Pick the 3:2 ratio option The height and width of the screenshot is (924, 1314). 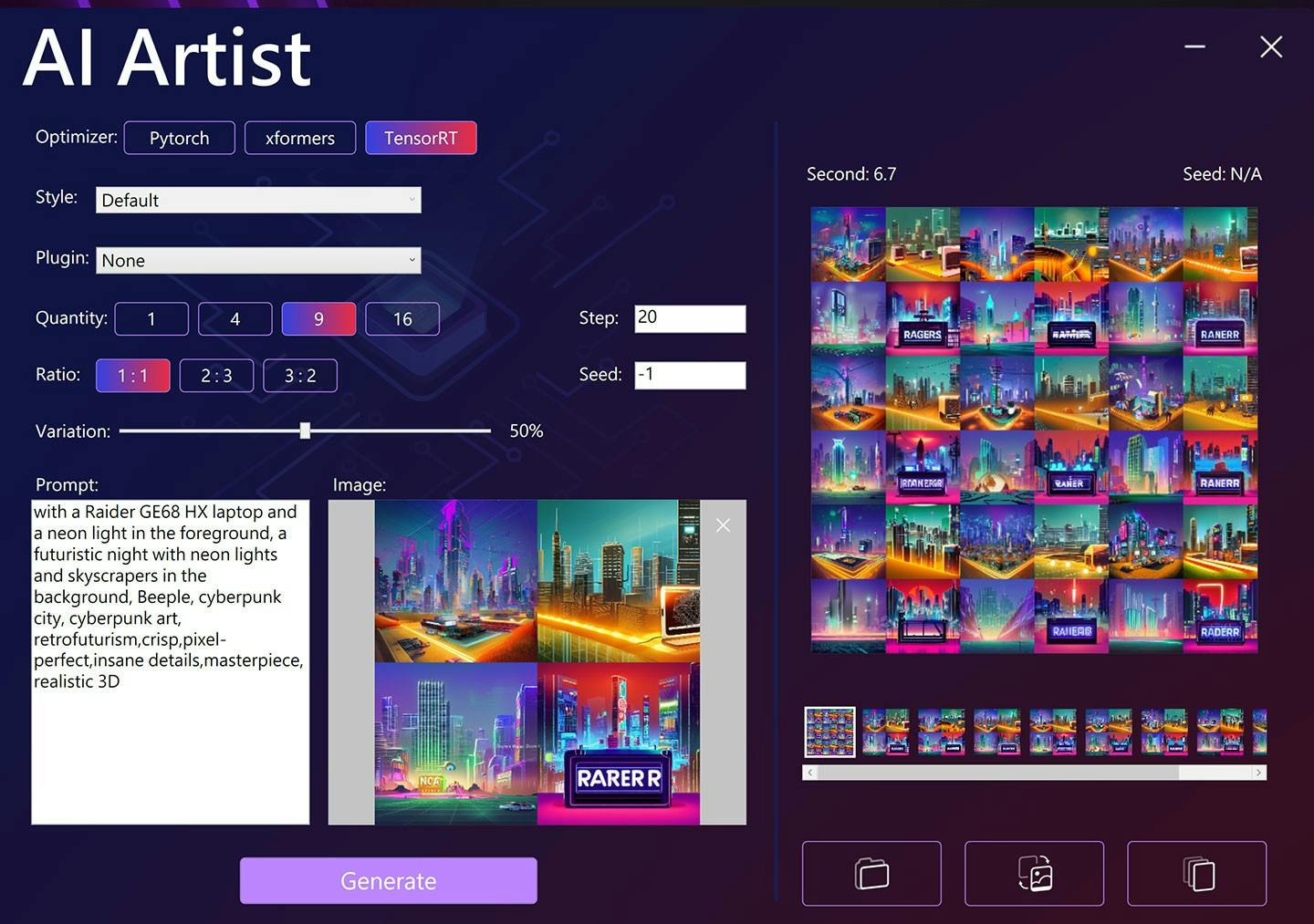tap(300, 376)
